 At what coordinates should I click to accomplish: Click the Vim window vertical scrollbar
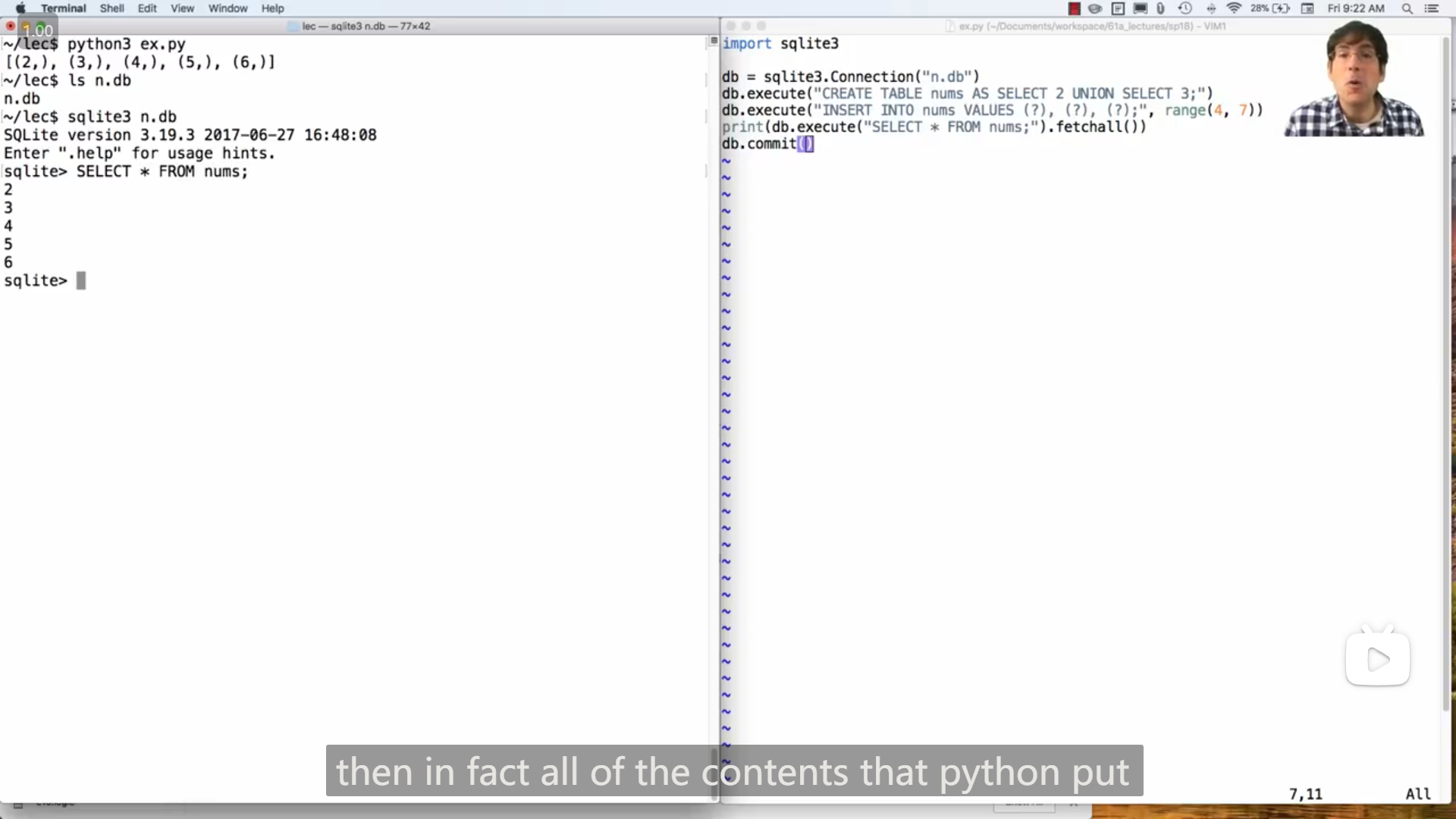click(1445, 379)
